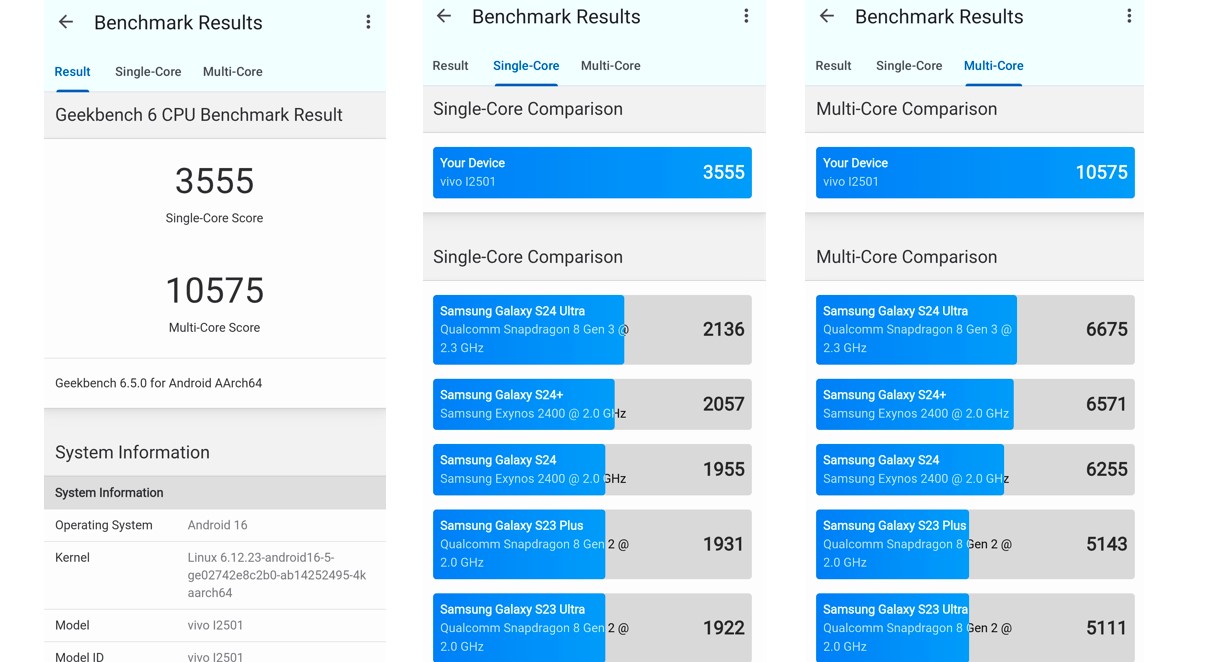Open the kebab menu on the Multi-Core screen
This screenshot has height=662, width=1219.
click(1129, 16)
